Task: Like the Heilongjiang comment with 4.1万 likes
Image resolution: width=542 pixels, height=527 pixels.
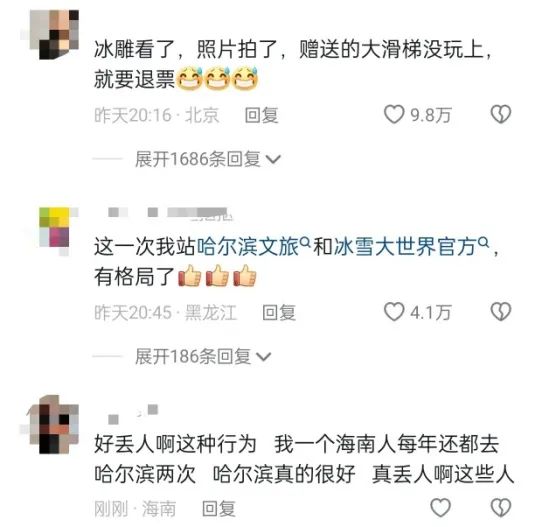Action: (394, 312)
